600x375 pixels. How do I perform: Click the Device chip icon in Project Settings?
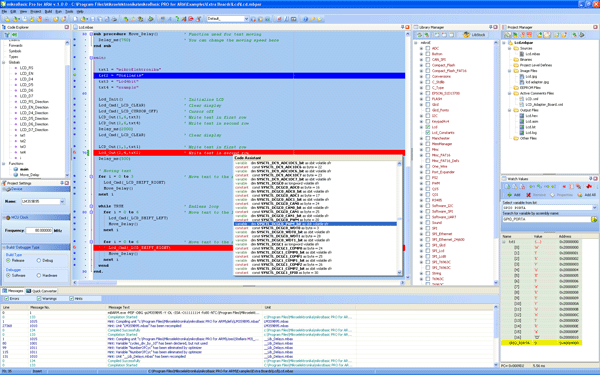click(8, 189)
